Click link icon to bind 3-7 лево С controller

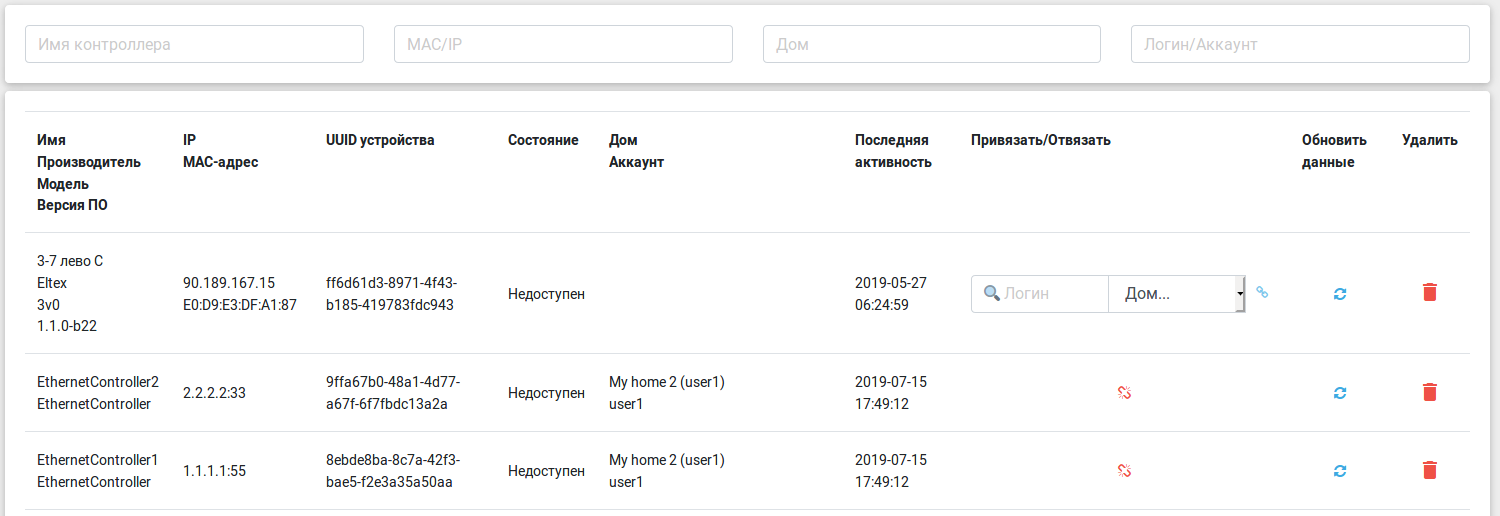coord(1262,293)
